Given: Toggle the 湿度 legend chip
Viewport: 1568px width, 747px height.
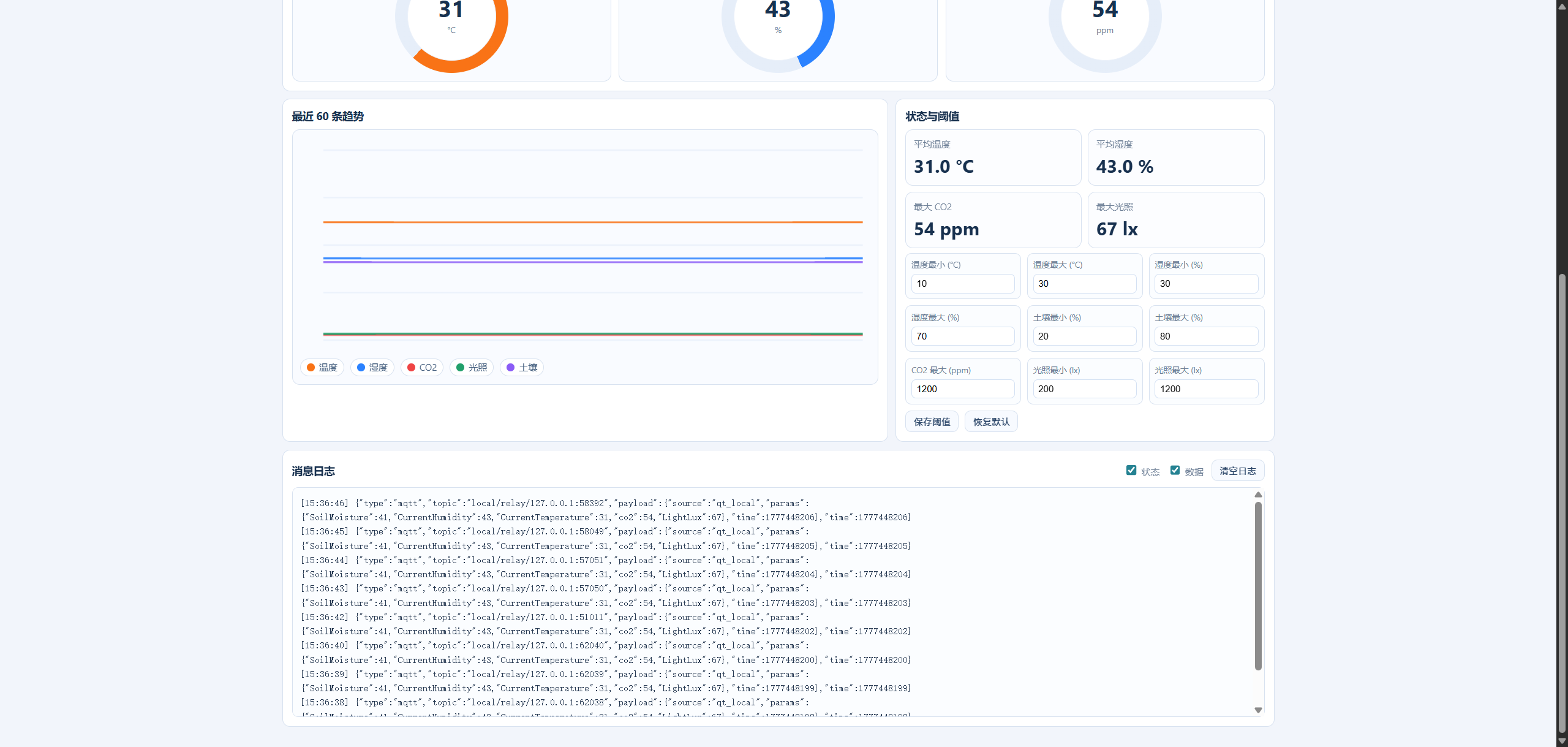Looking at the screenshot, I should point(372,368).
